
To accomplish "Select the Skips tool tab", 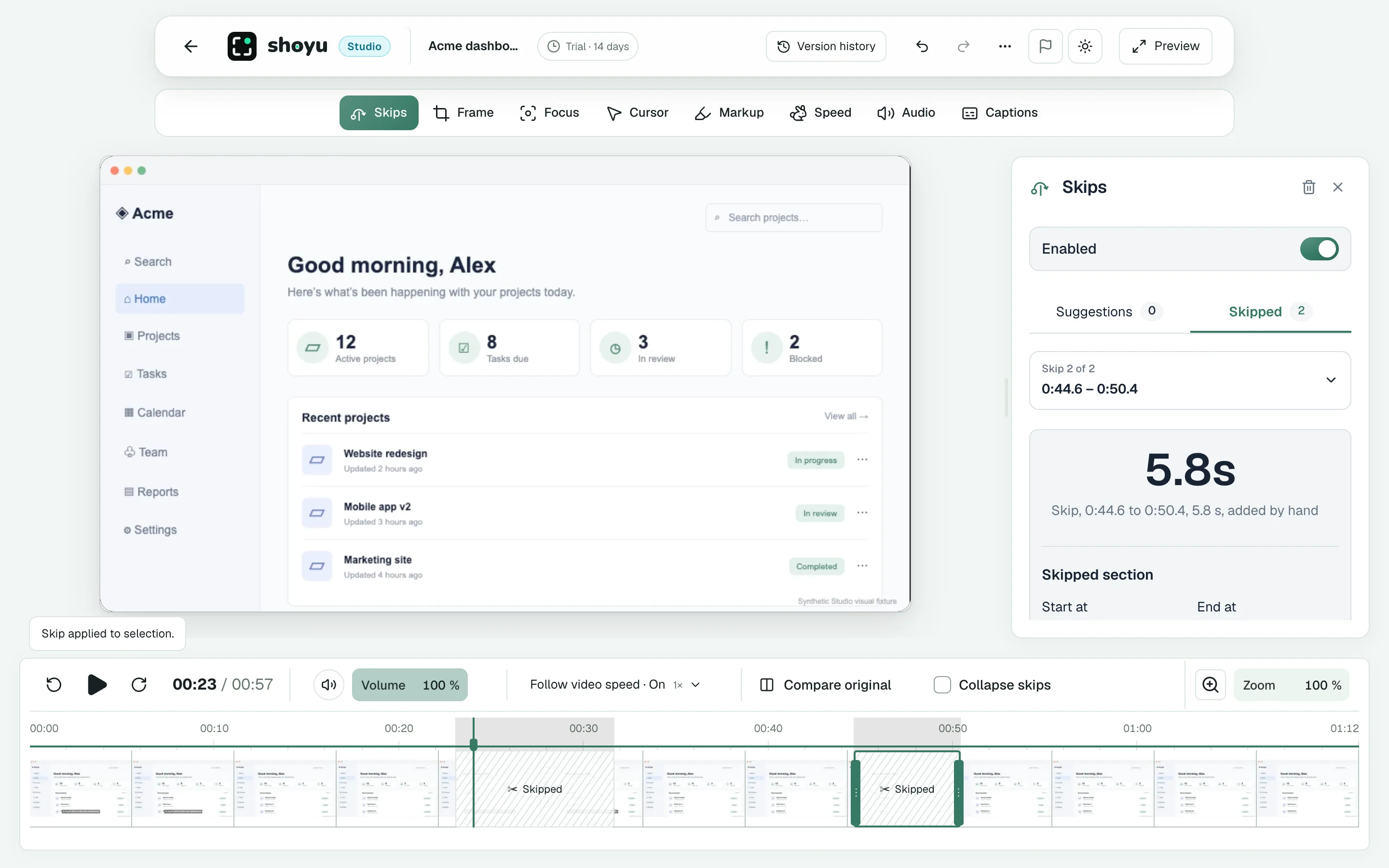I will pos(379,112).
